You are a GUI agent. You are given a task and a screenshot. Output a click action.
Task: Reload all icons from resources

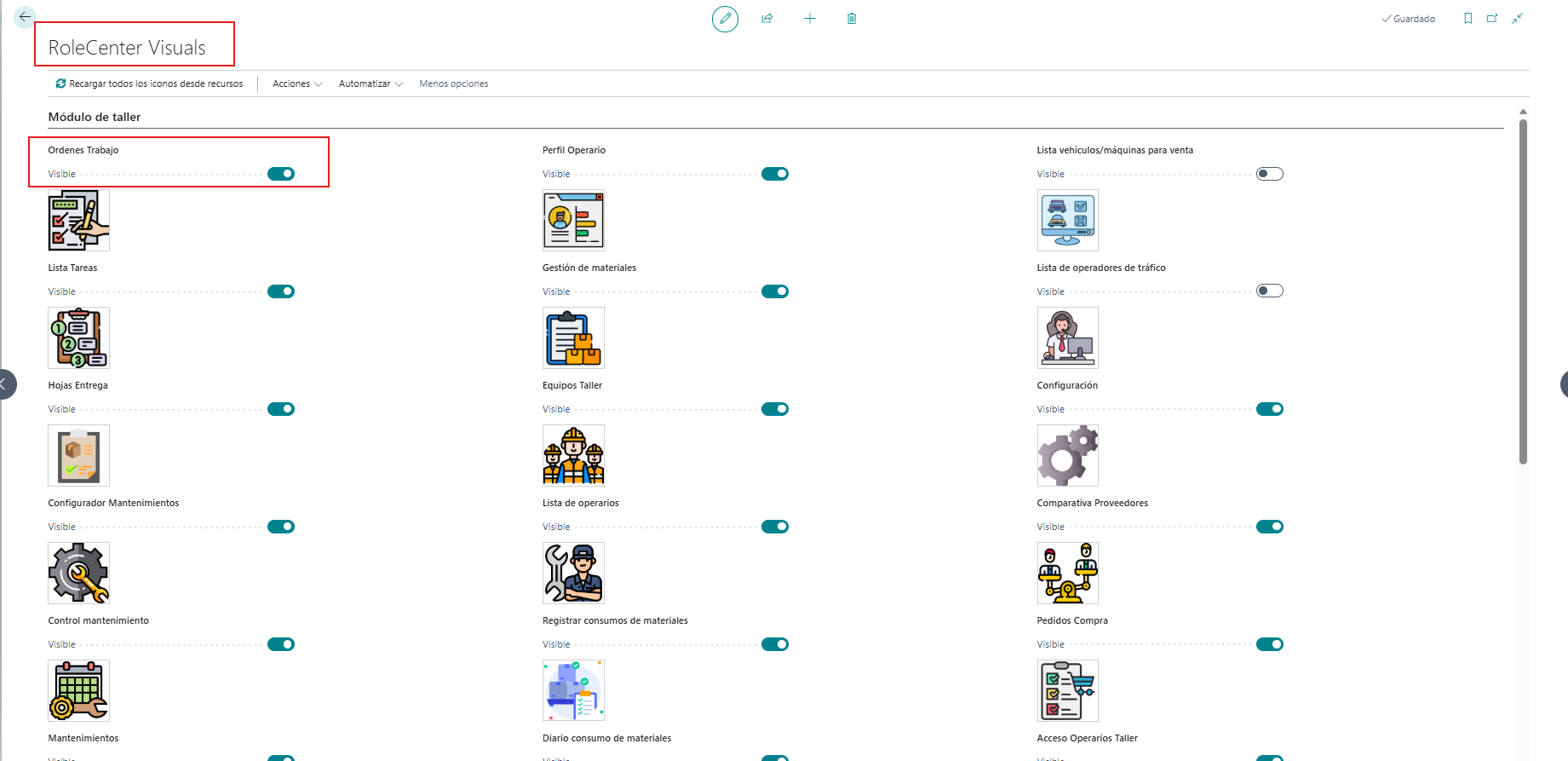coord(149,84)
